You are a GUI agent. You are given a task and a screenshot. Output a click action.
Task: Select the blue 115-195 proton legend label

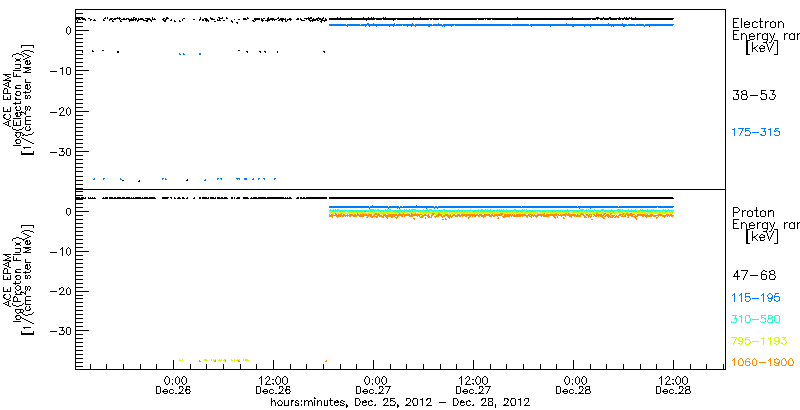pyautogui.click(x=756, y=298)
